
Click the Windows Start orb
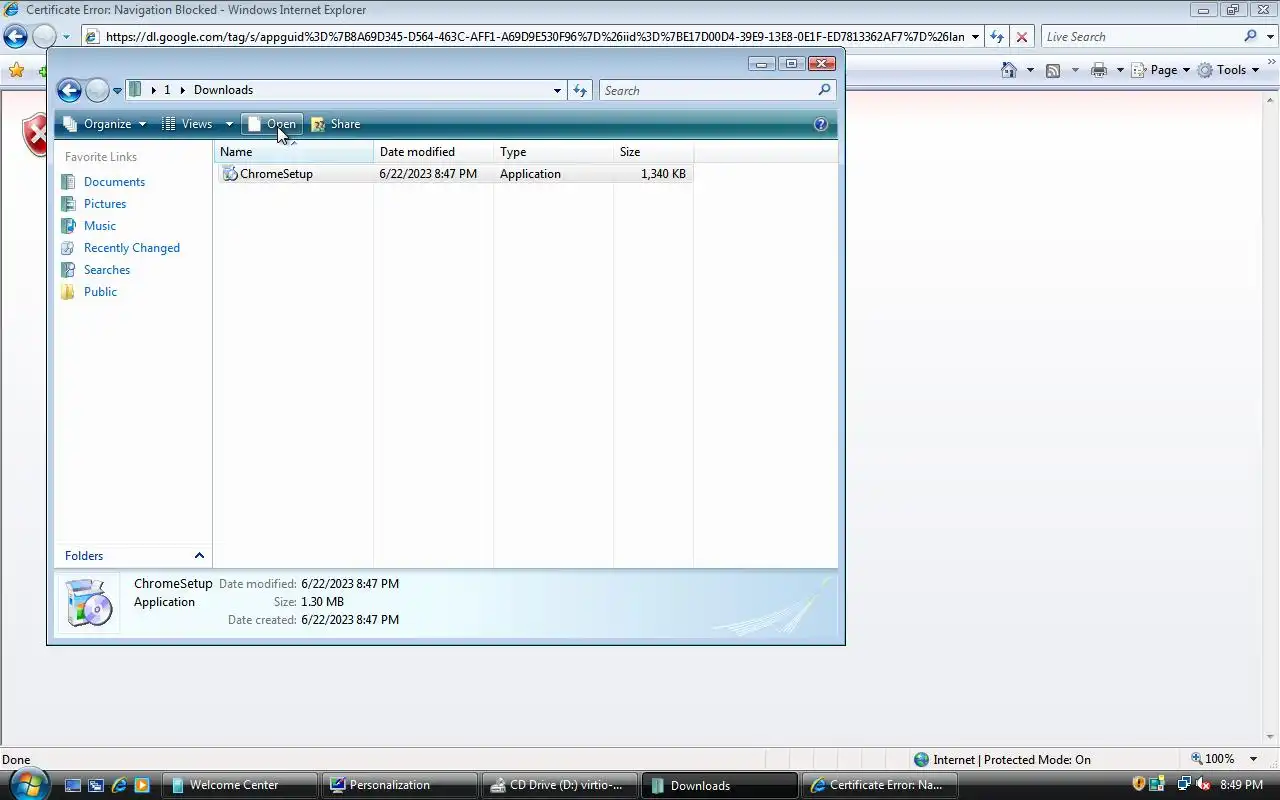tap(27, 783)
